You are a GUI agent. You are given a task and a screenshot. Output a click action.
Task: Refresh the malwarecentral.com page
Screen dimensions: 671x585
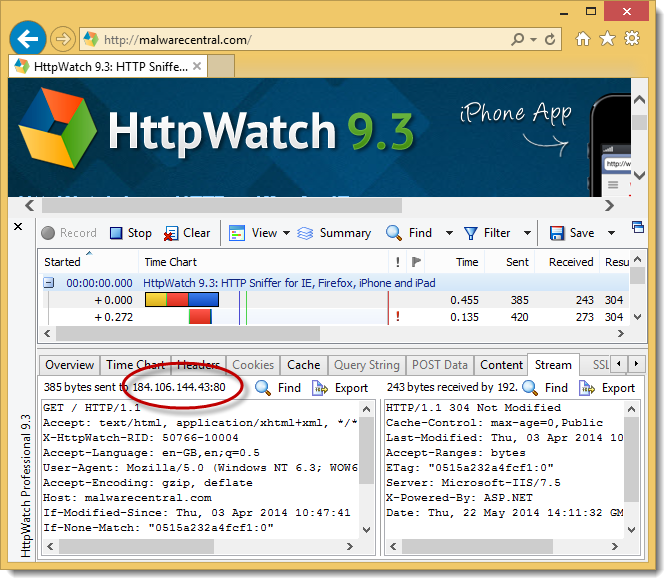(550, 40)
